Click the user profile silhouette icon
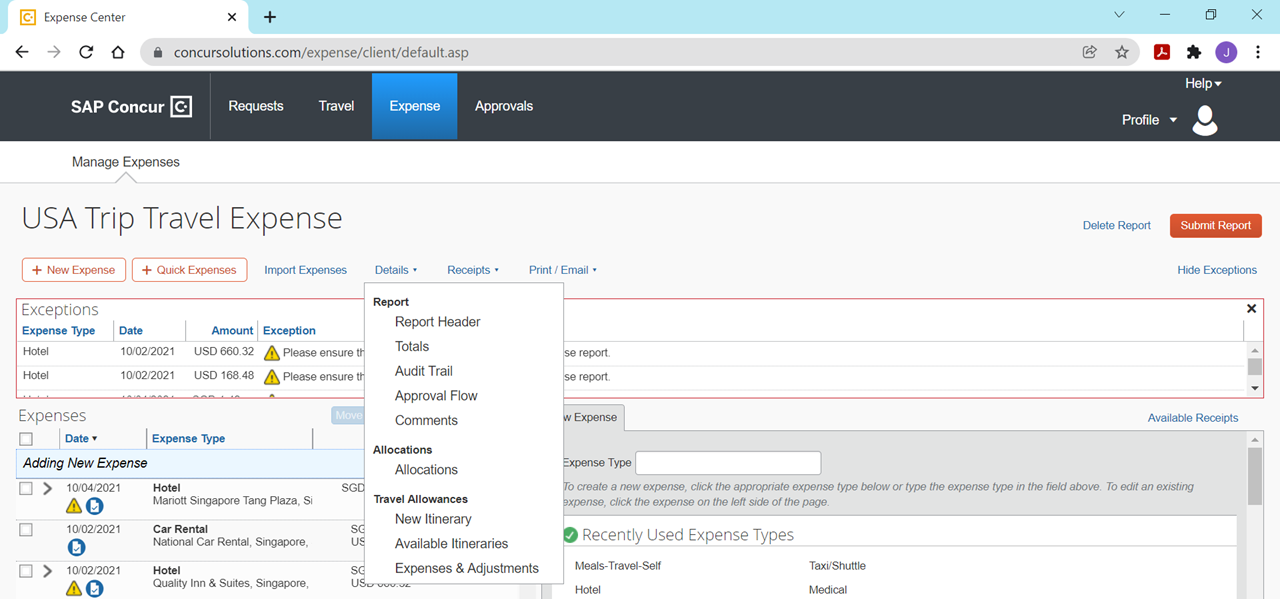Image resolution: width=1280 pixels, height=599 pixels. click(x=1205, y=120)
